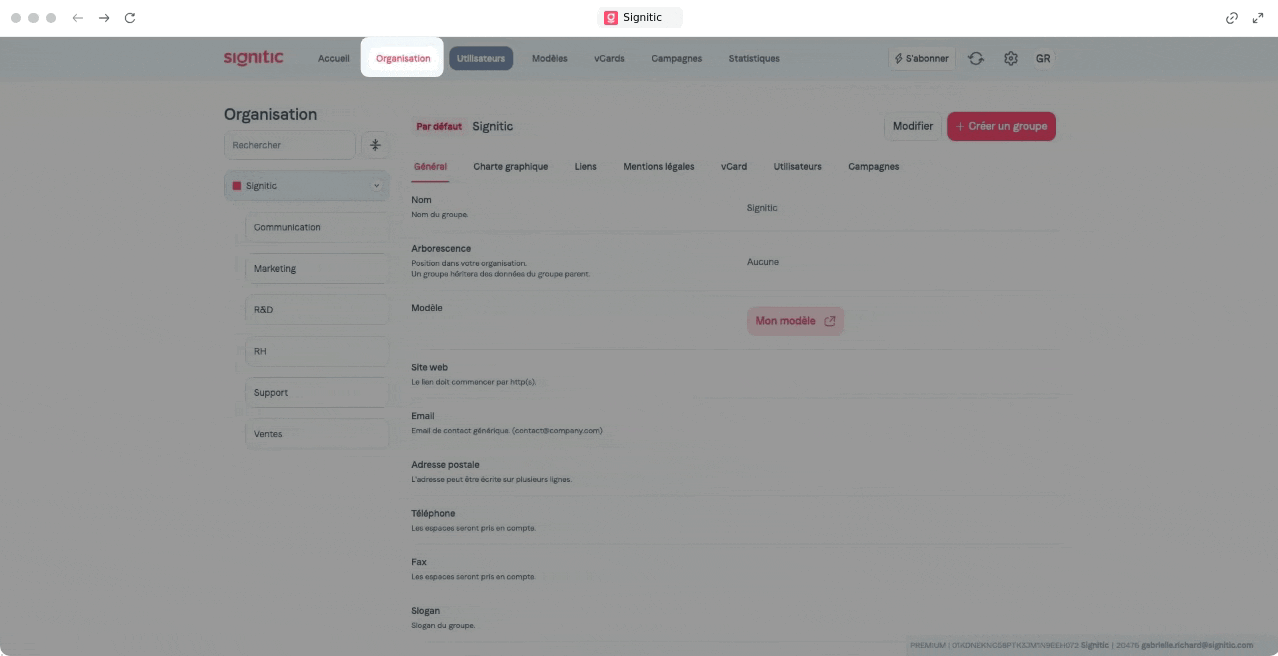Click the expand fullscreen icon in title bar

click(1258, 18)
